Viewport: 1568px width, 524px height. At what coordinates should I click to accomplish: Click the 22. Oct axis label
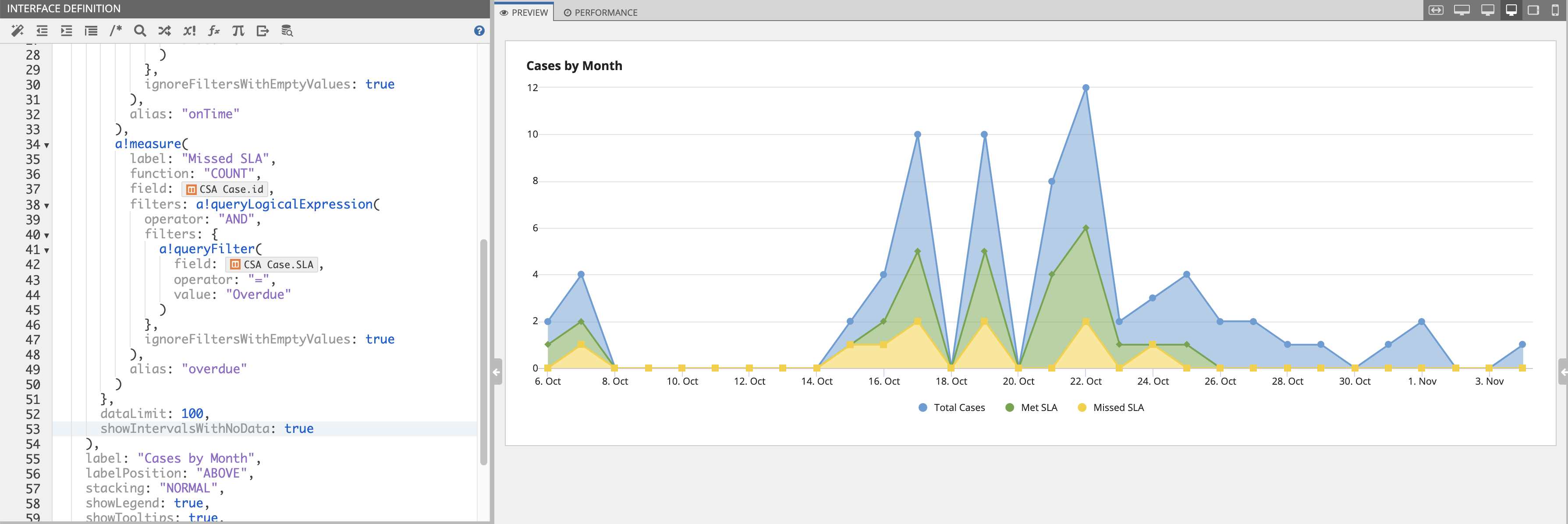click(x=1086, y=381)
